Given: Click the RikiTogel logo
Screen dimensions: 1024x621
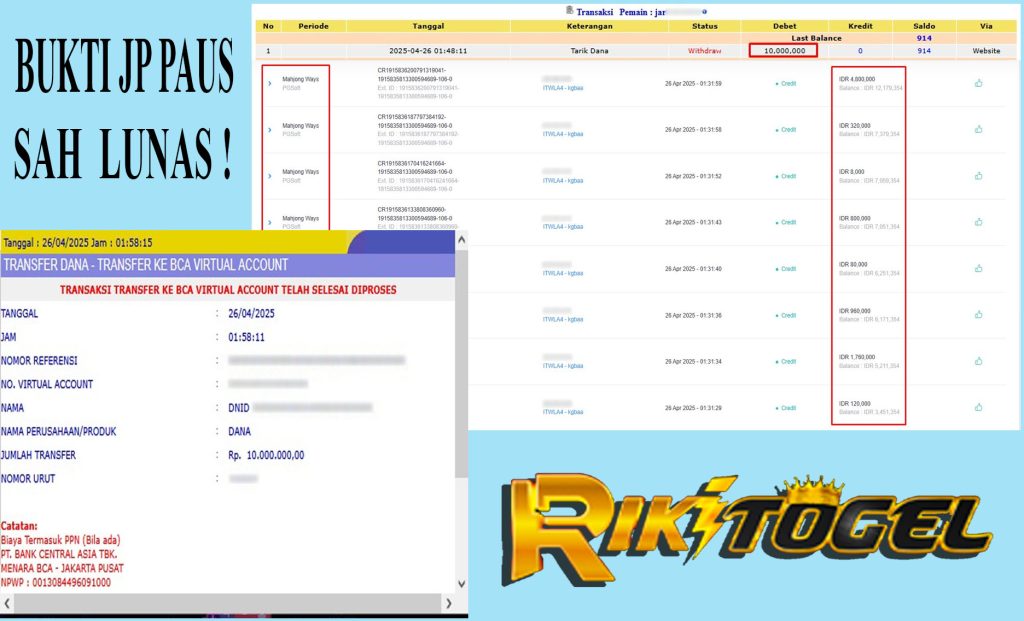Looking at the screenshot, I should (x=746, y=529).
